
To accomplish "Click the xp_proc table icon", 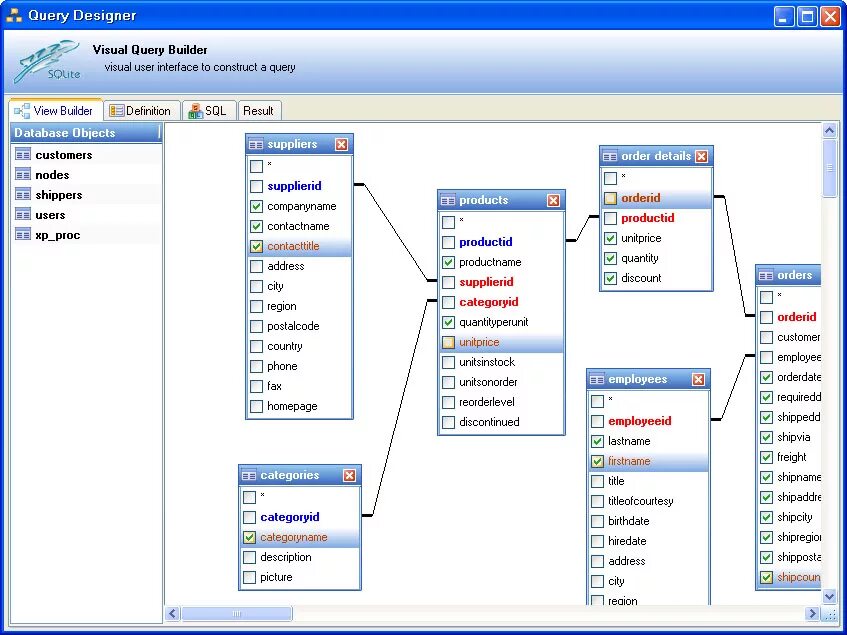I will [x=23, y=235].
